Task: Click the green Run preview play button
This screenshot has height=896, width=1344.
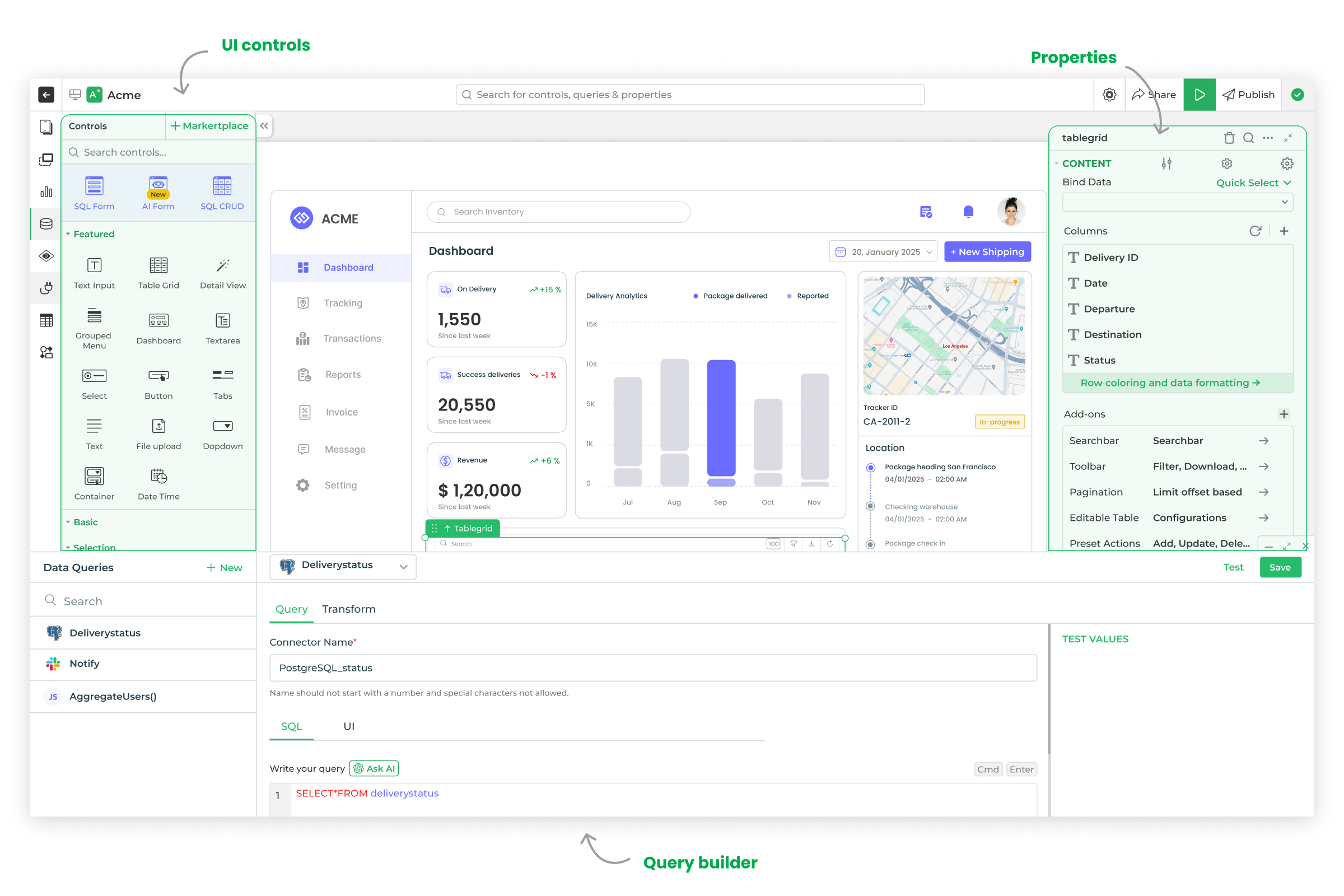Action: (x=1199, y=94)
